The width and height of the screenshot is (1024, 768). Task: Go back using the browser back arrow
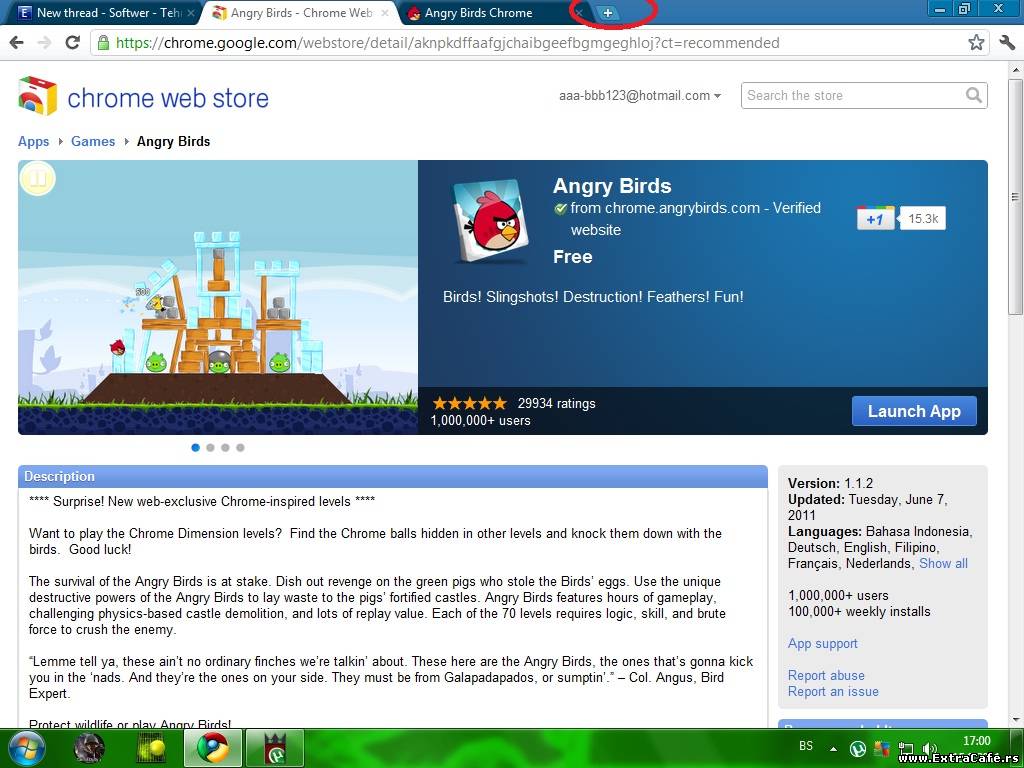click(17, 43)
